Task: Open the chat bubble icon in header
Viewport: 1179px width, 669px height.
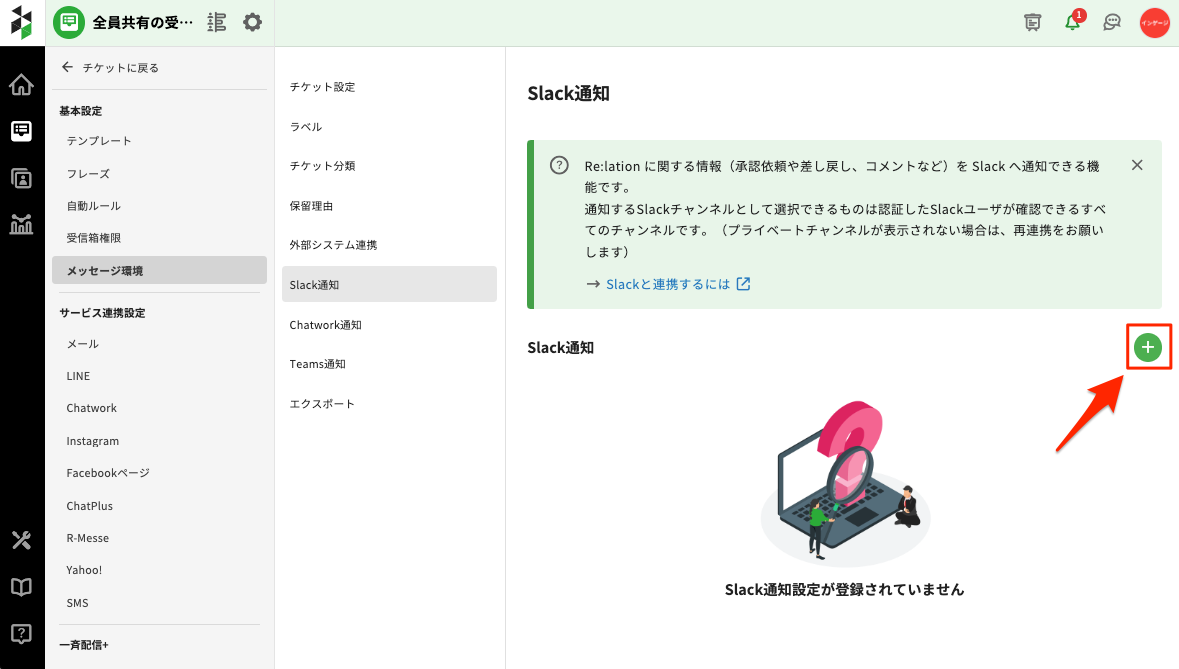Action: pyautogui.click(x=1112, y=22)
